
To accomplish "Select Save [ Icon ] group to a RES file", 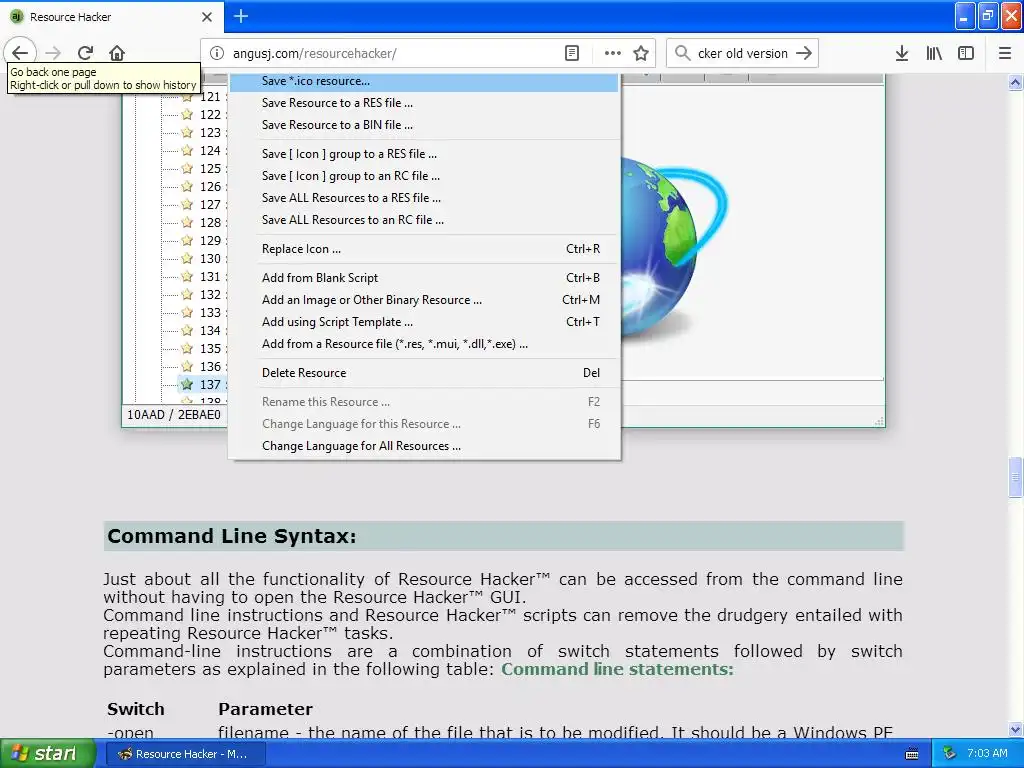I will (x=424, y=154).
